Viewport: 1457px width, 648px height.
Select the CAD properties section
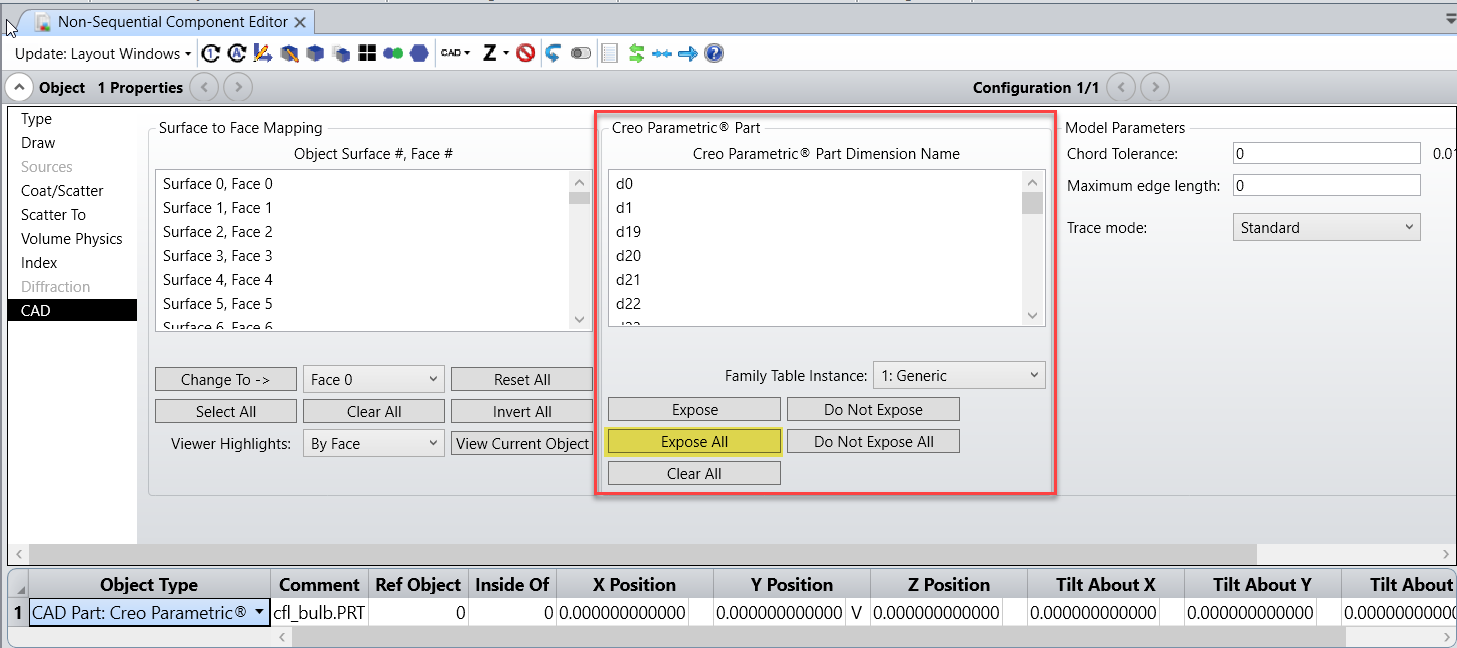[x=72, y=311]
